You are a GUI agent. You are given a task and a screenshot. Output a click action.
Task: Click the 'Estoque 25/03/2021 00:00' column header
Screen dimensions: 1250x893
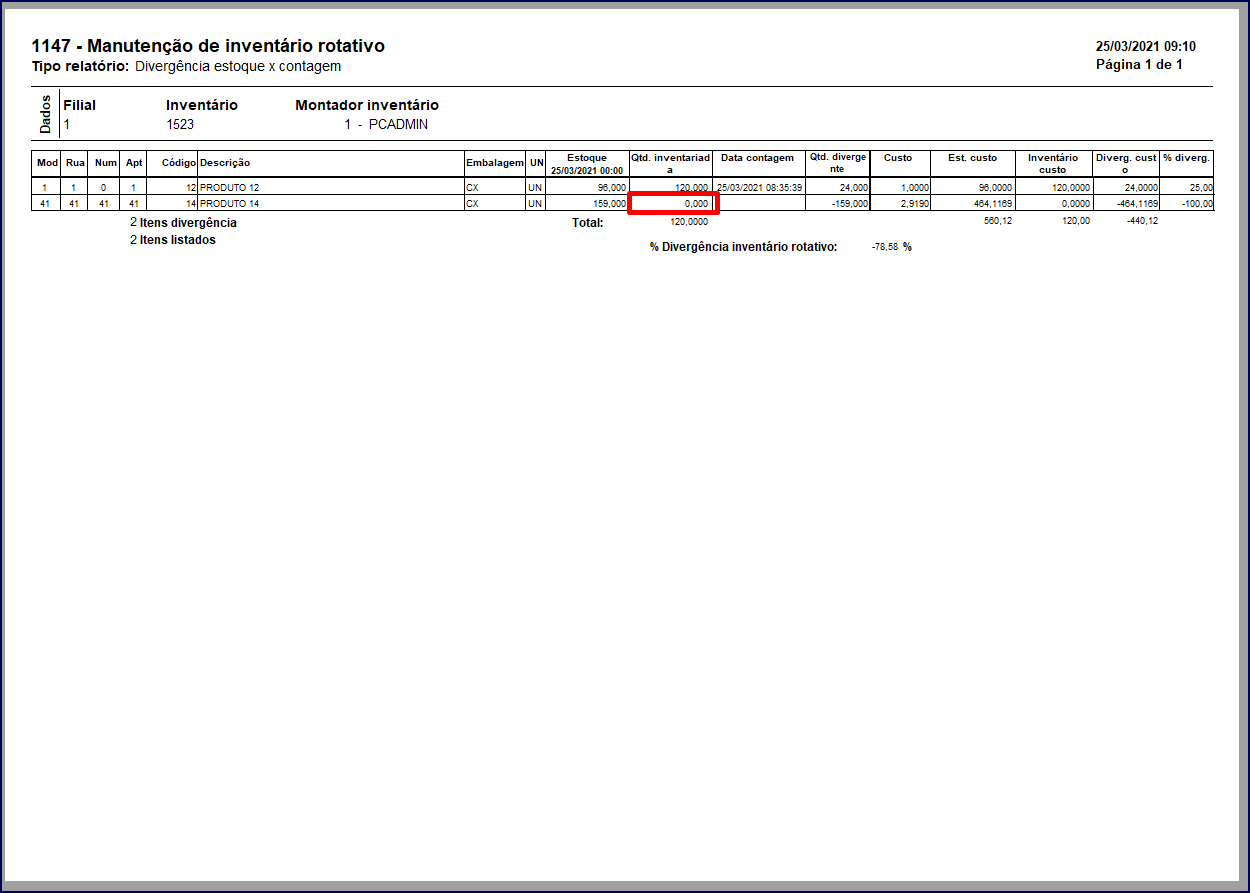(x=587, y=164)
